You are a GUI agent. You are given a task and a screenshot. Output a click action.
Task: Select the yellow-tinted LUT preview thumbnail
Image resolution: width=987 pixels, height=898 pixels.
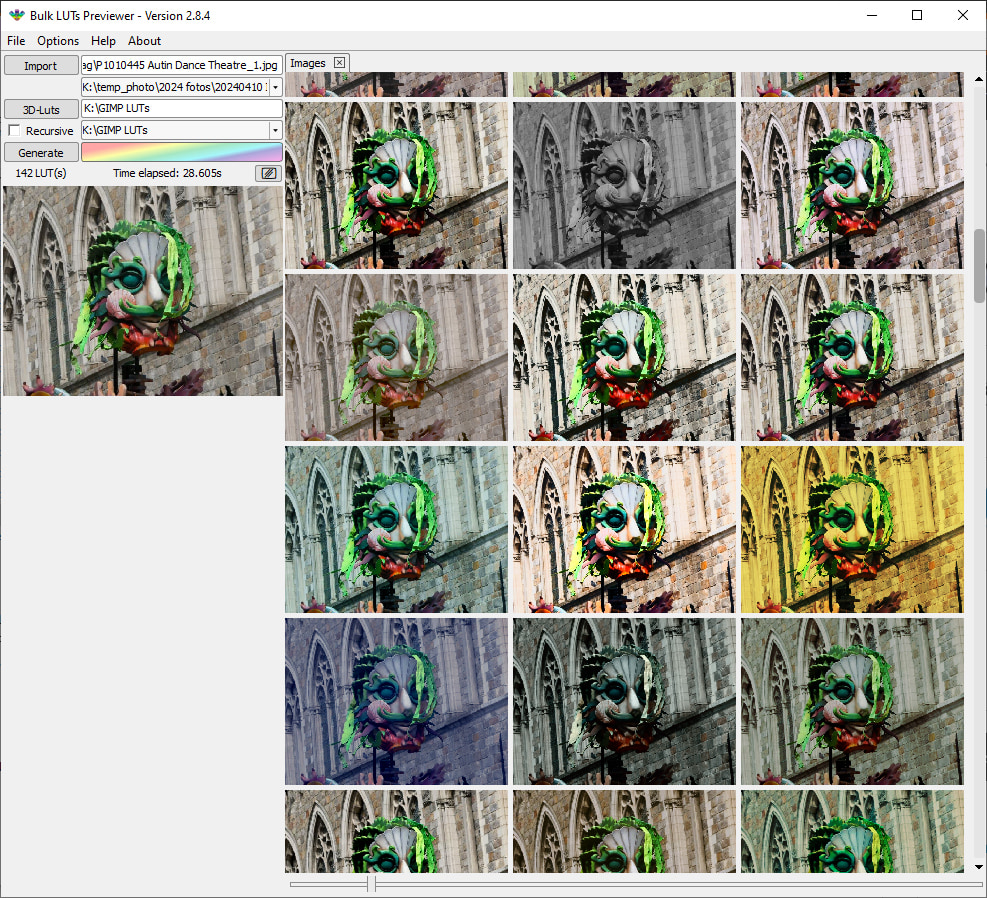click(852, 529)
